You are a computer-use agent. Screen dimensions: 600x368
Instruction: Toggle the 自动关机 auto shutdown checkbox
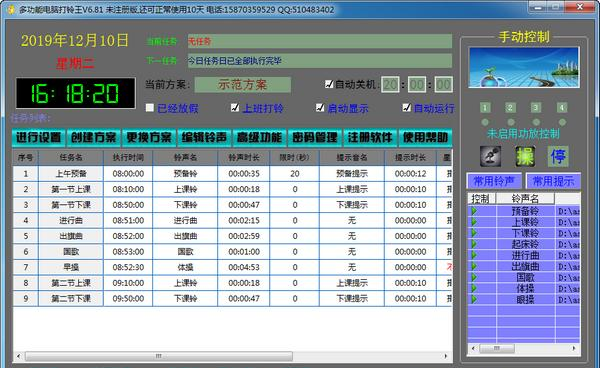click(329, 84)
